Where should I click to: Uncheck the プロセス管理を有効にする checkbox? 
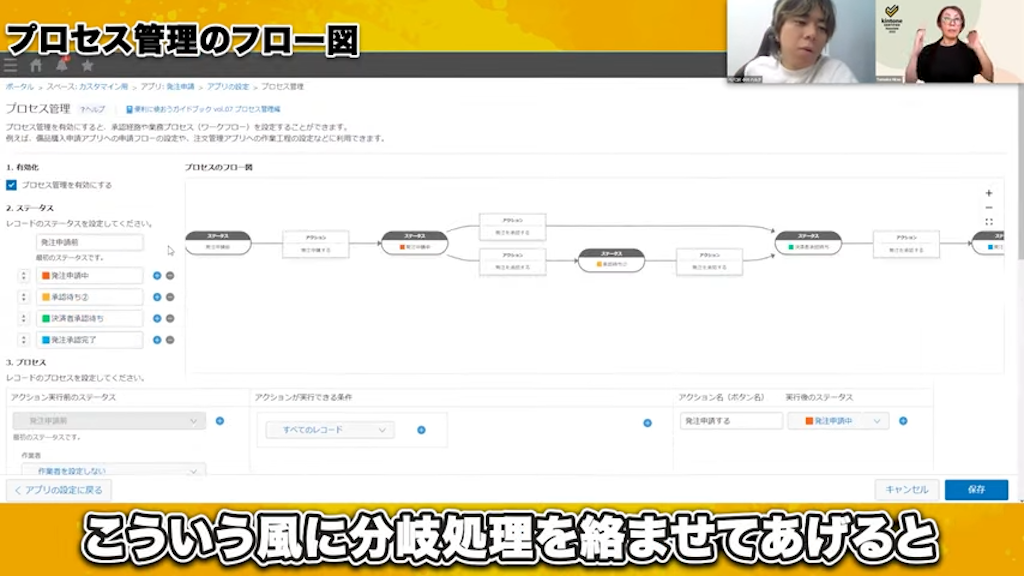point(11,184)
